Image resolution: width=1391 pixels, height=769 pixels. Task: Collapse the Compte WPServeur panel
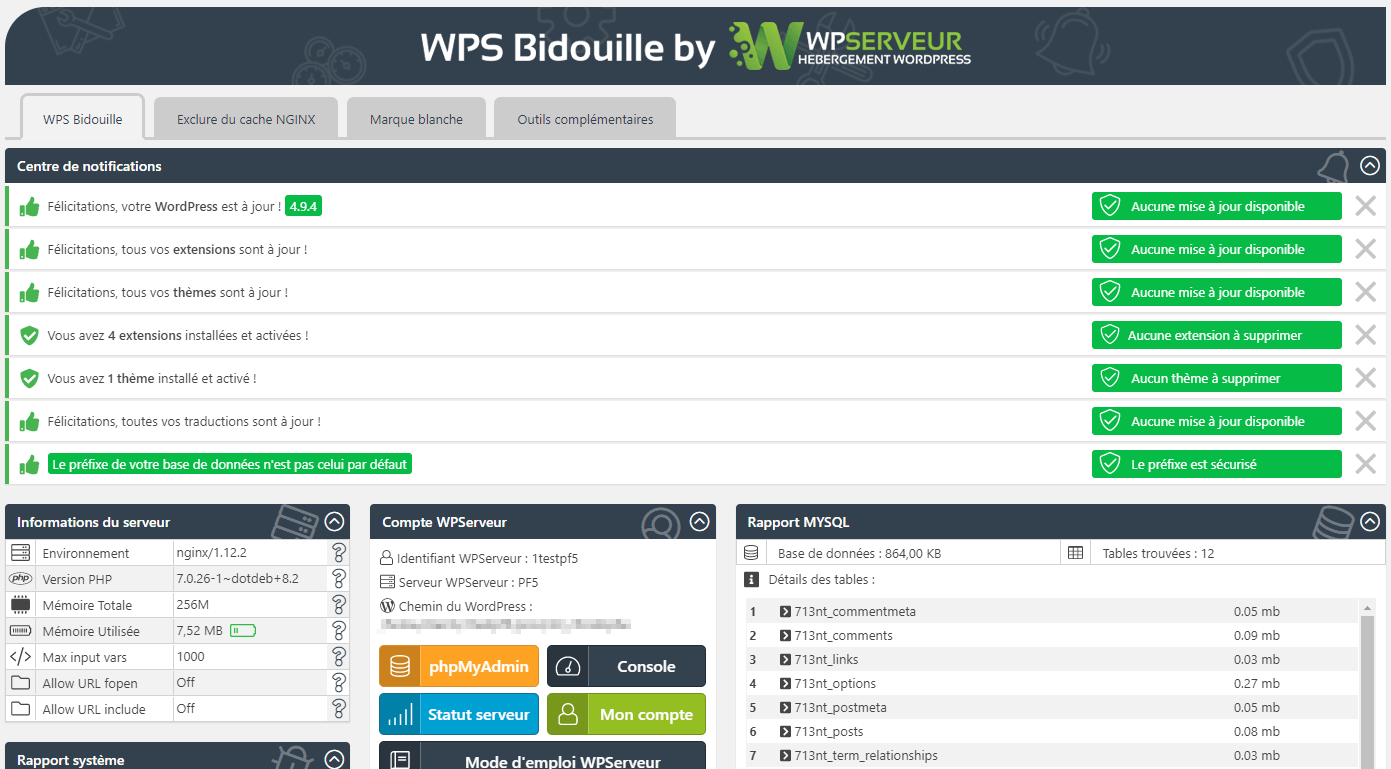tap(700, 521)
